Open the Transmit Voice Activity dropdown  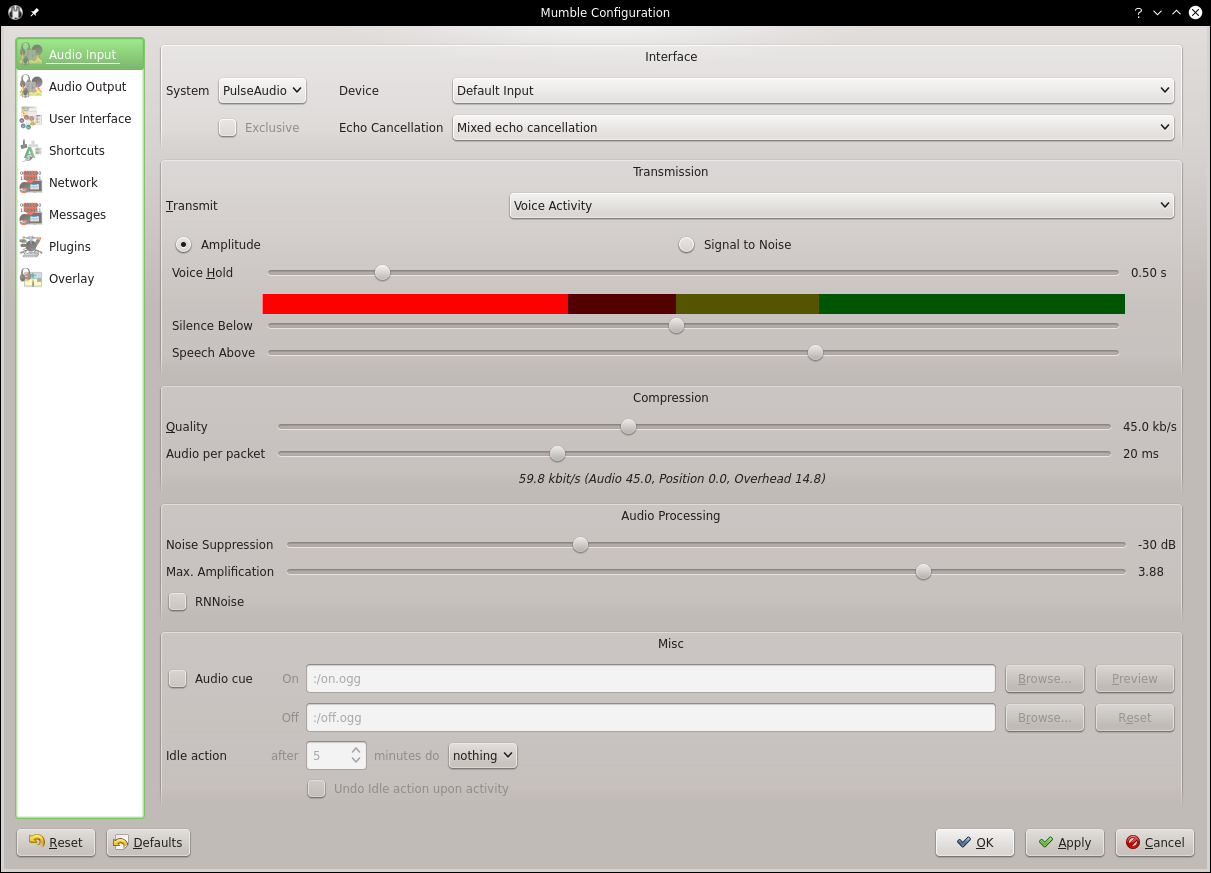coord(842,206)
